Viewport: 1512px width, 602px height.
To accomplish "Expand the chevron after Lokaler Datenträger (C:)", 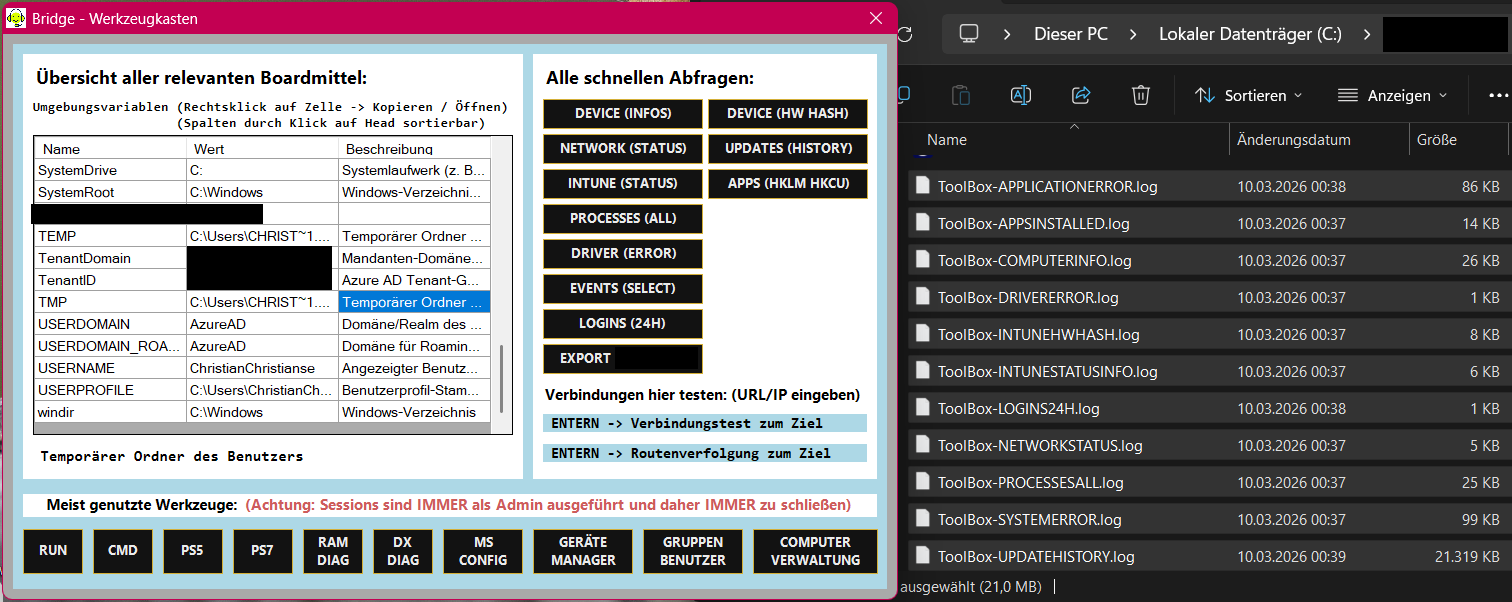I will tap(1367, 33).
